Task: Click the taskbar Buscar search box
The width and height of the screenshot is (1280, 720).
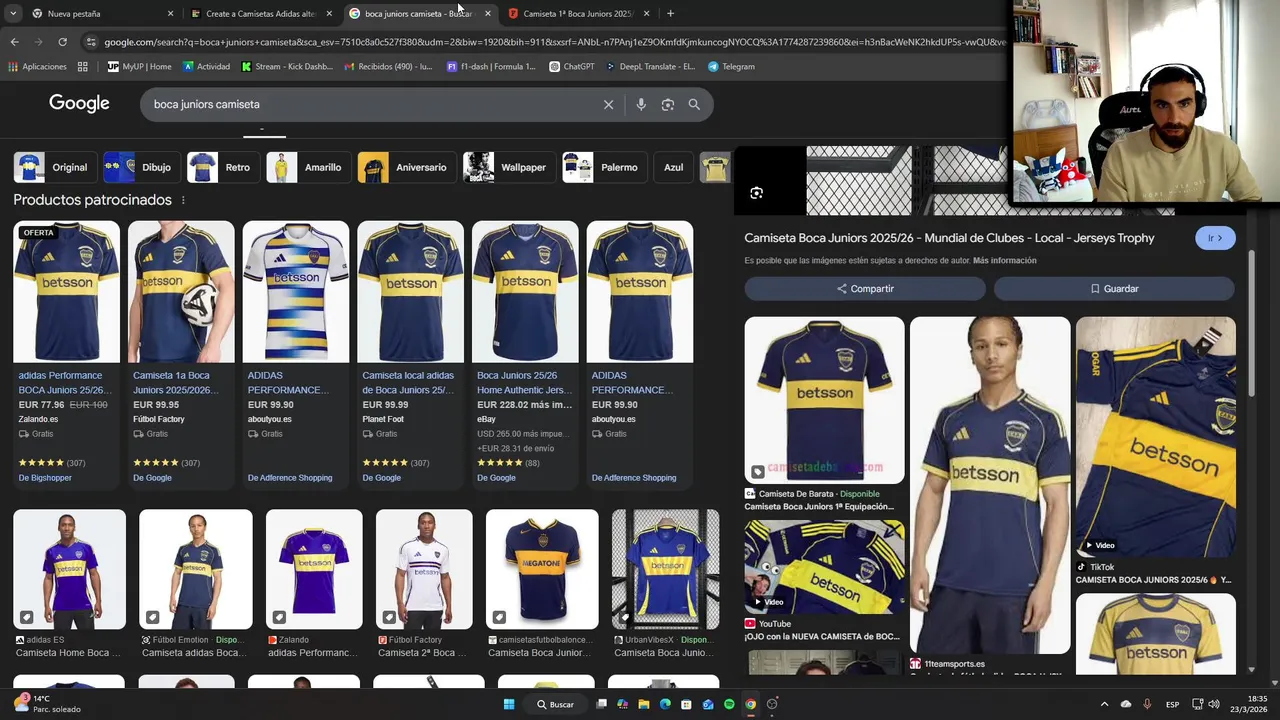Action: (x=555, y=704)
